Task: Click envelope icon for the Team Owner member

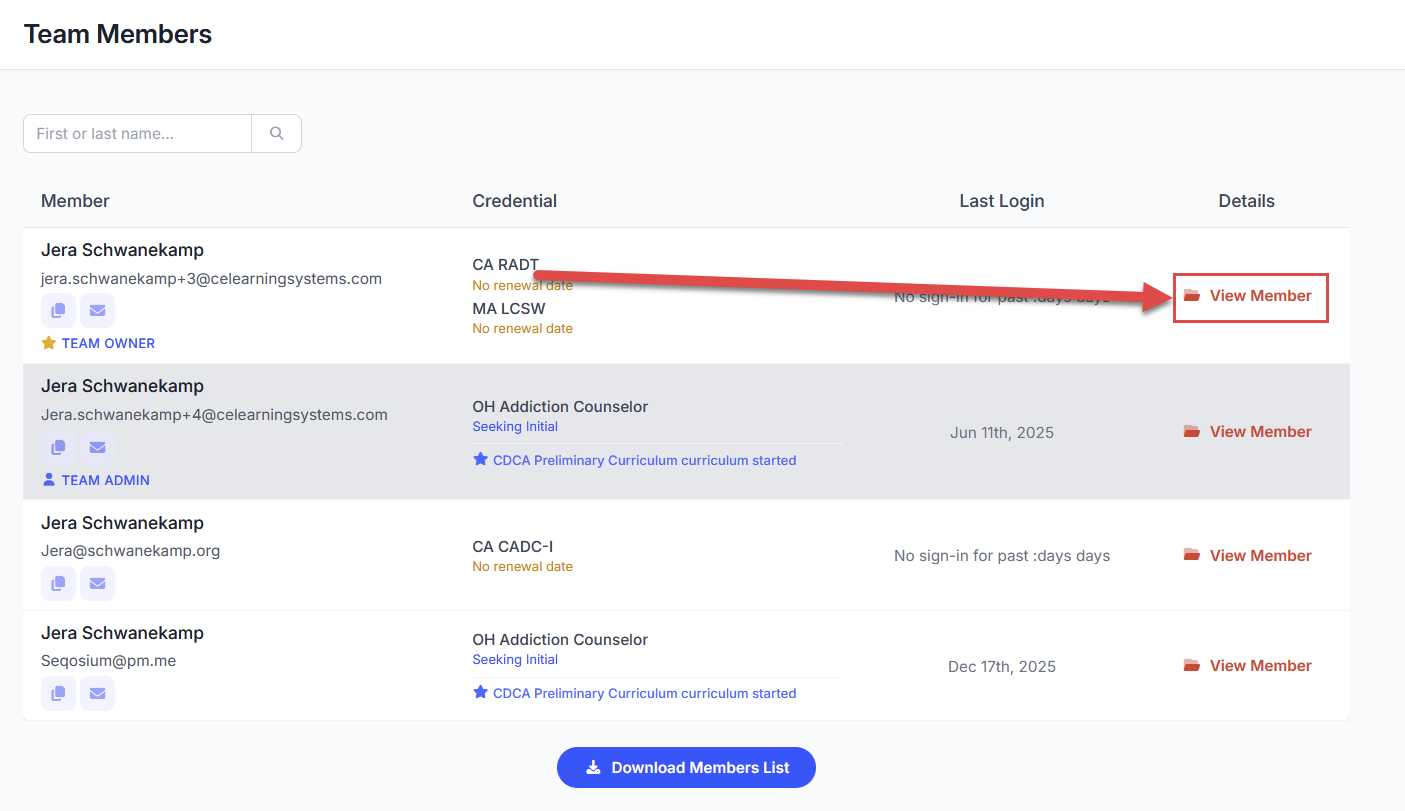Action: tap(97, 311)
